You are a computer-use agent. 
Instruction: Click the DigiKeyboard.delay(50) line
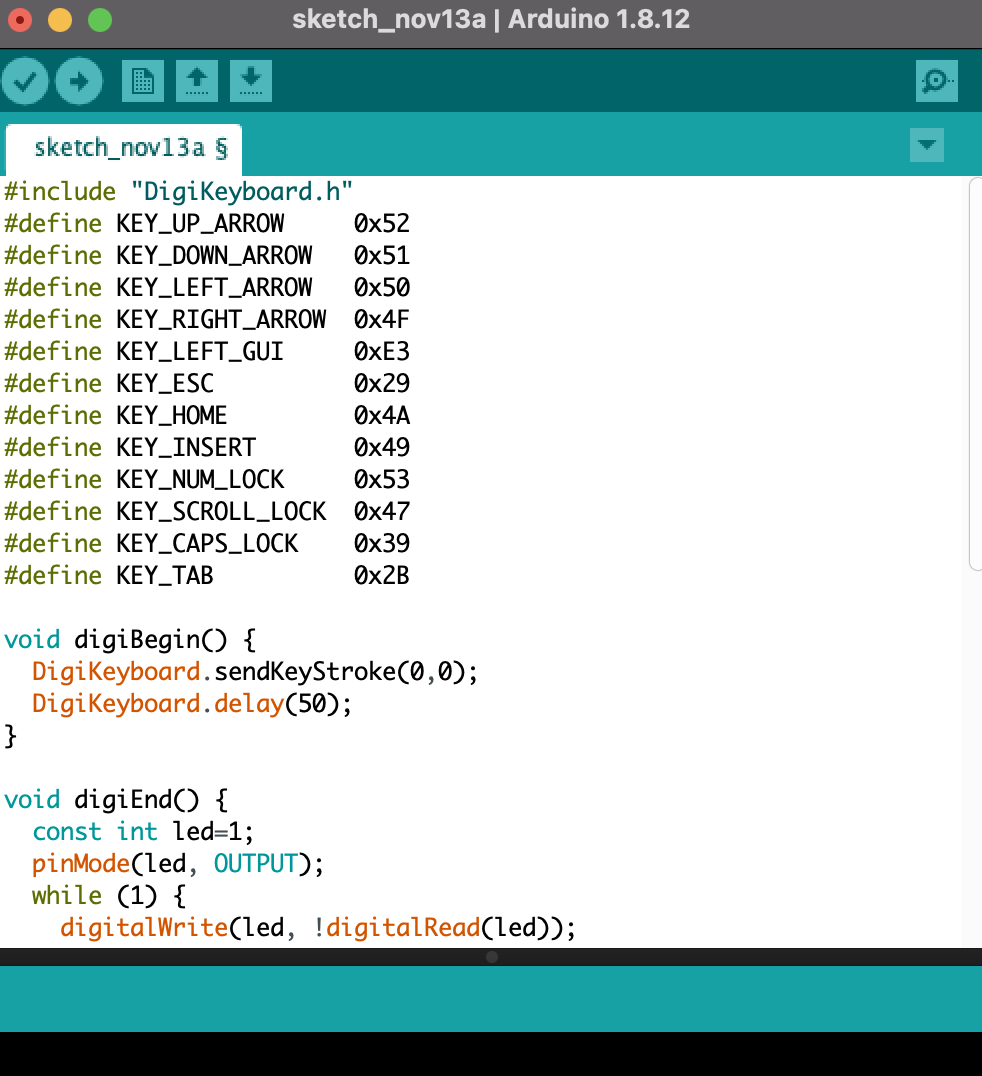(x=191, y=704)
